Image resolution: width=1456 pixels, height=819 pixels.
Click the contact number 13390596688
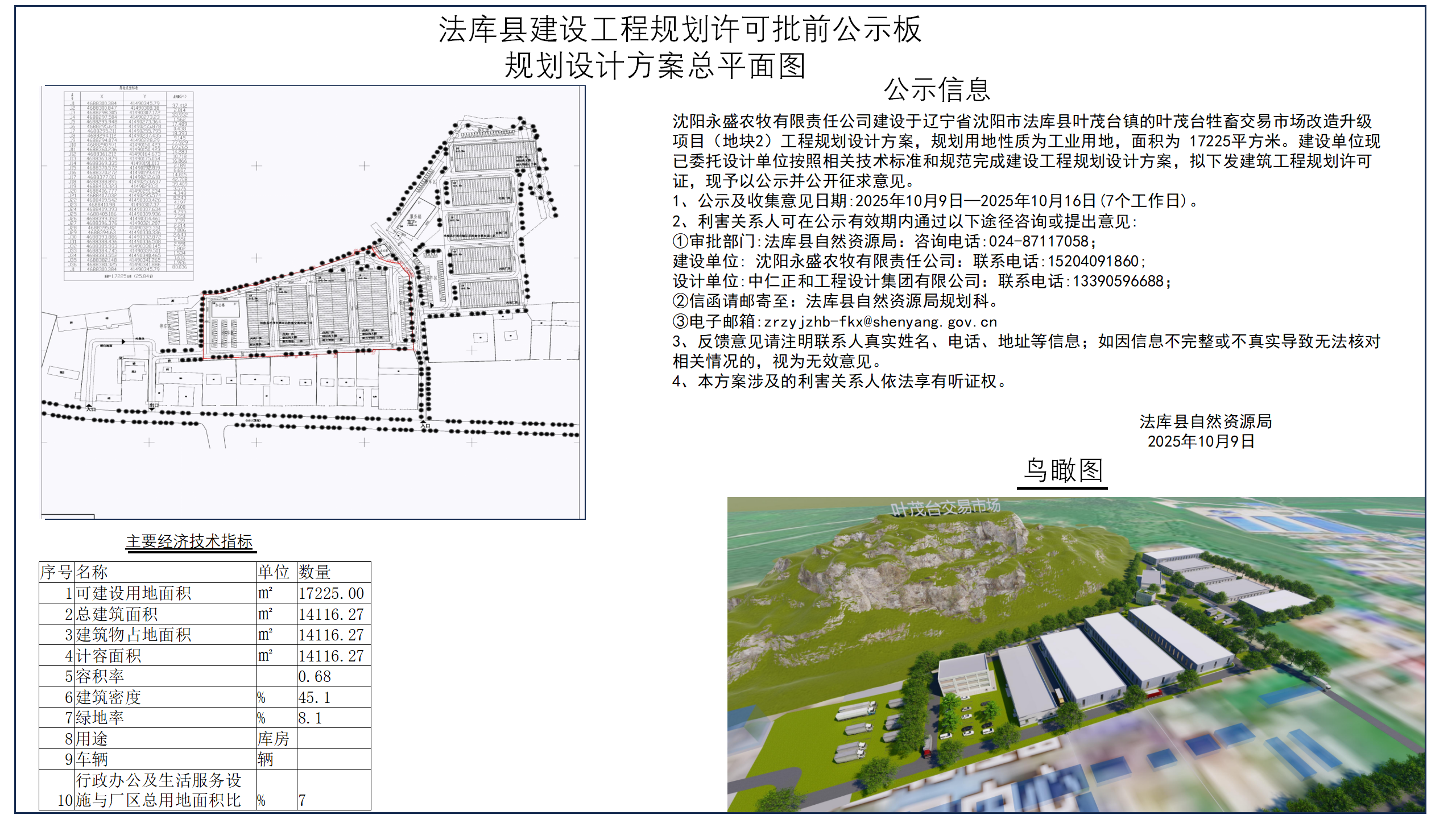tap(1118, 281)
